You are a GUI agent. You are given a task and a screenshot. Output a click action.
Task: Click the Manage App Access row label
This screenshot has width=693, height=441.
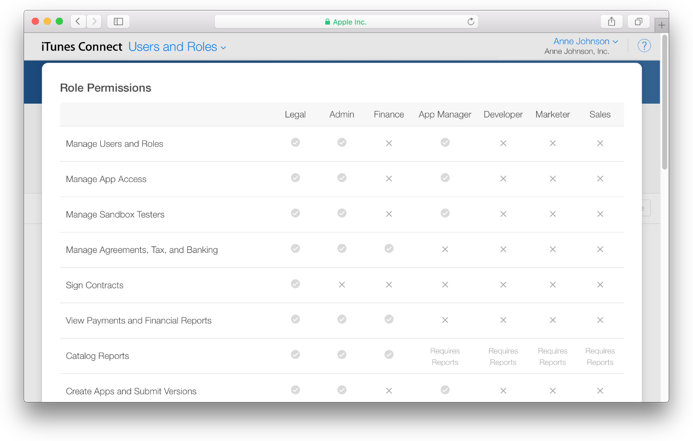pyautogui.click(x=106, y=179)
